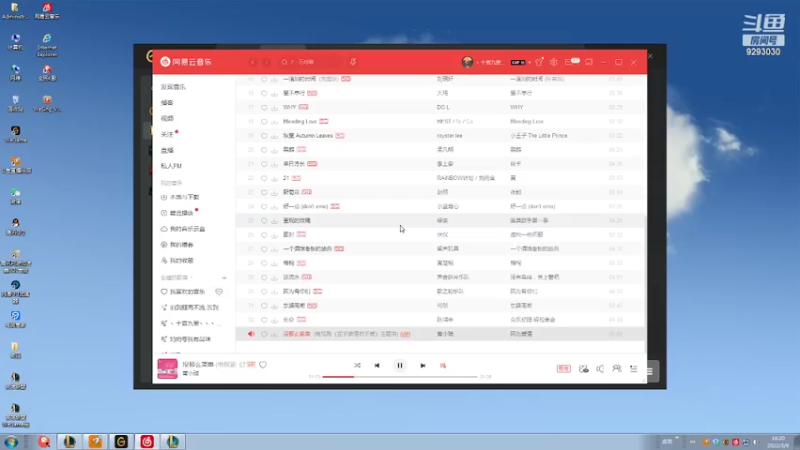
Task: Click the song search field
Action: (309, 62)
